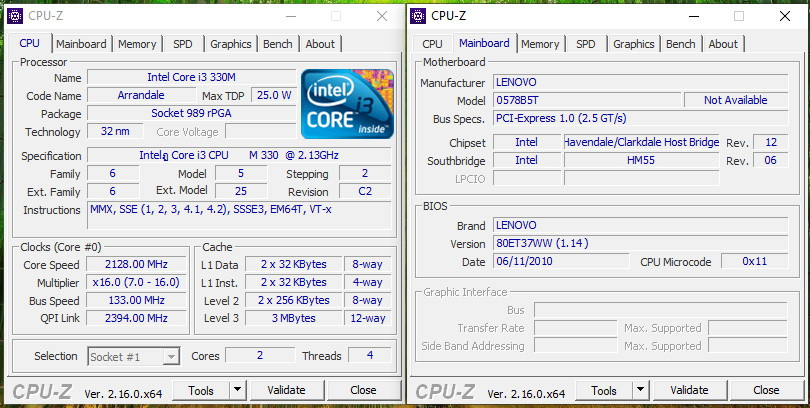
Task: Click the CPU Microcode 0x11 value
Action: point(755,261)
